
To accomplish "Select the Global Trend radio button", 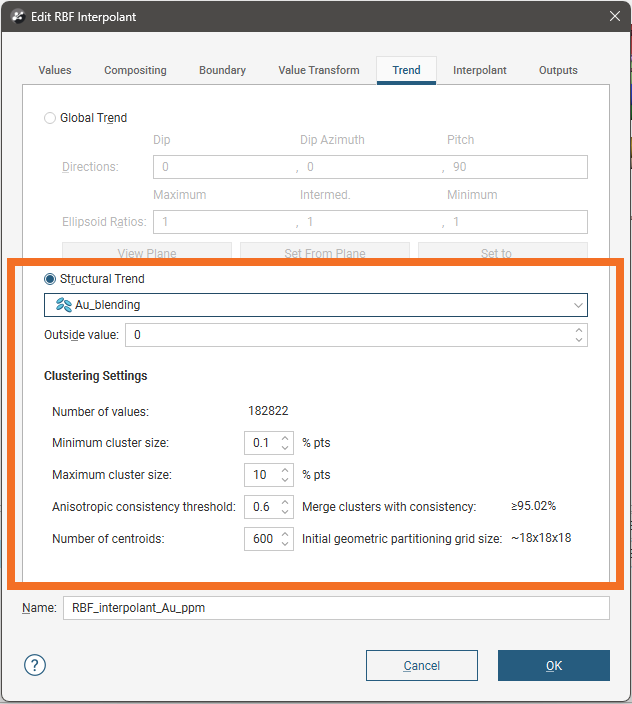I will pos(51,118).
